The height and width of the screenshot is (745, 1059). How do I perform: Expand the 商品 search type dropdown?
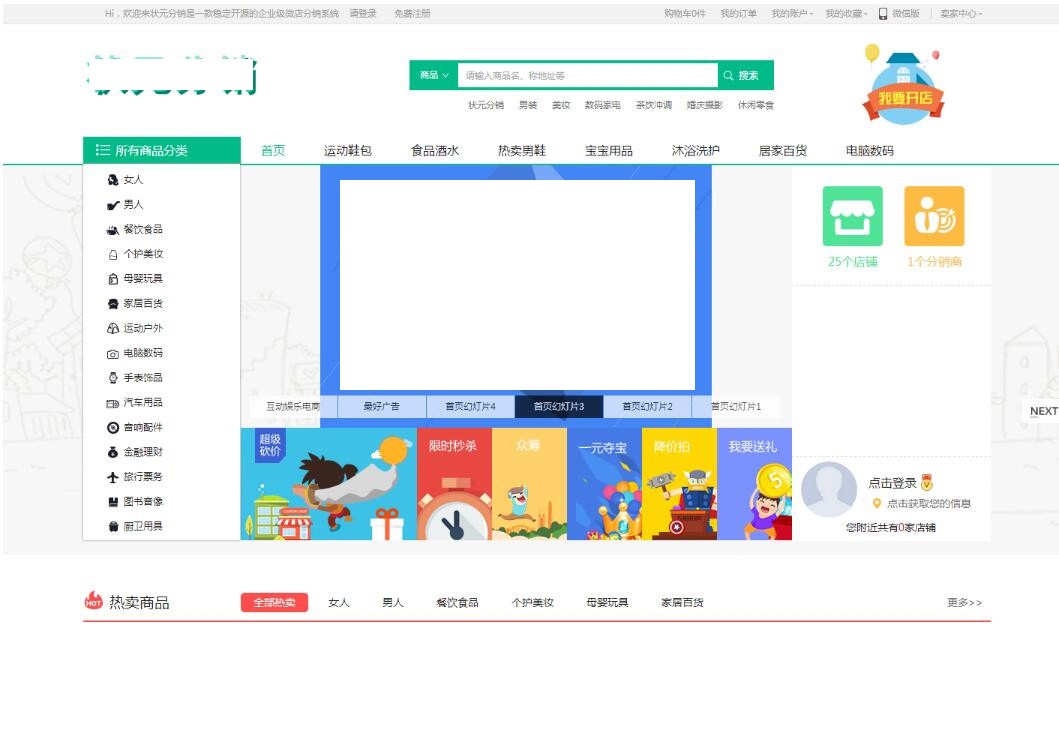pos(434,74)
